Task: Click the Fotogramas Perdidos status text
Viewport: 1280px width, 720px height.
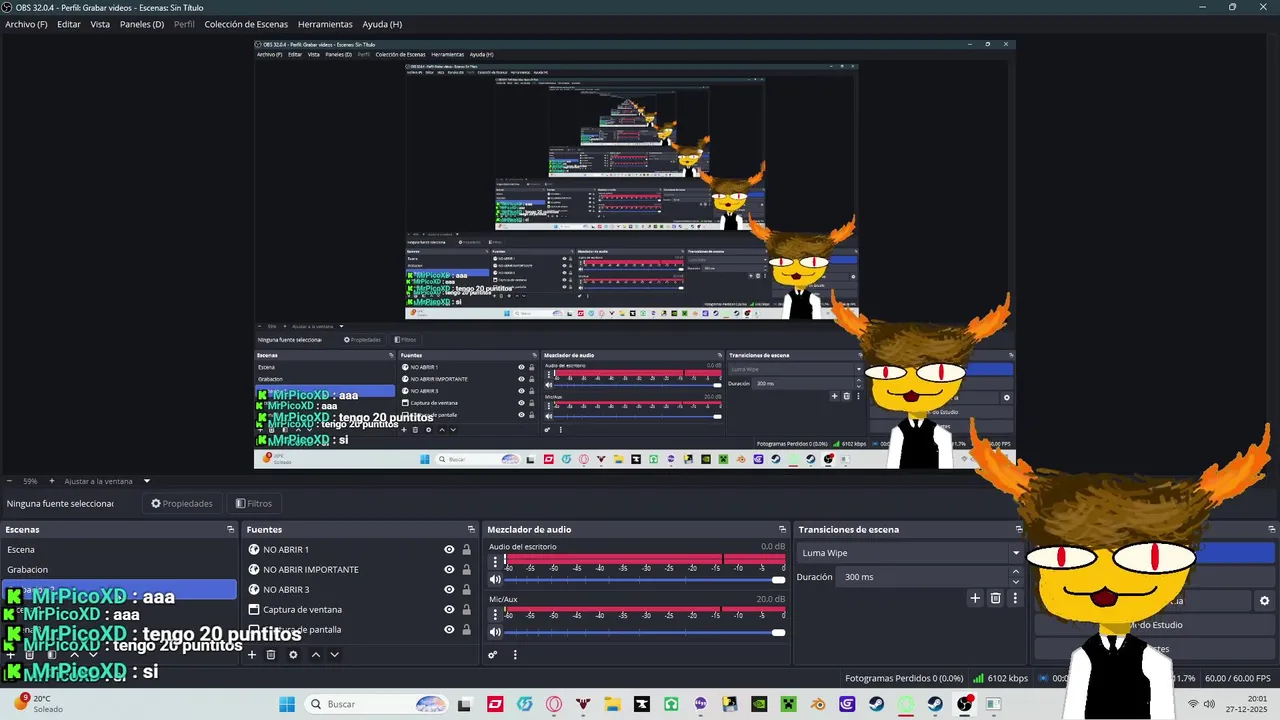Action: pos(904,678)
